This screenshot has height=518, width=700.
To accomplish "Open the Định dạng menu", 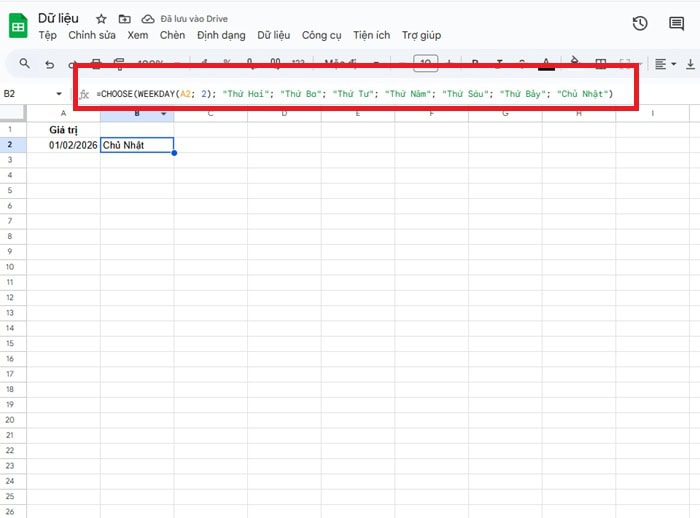I will coord(221,36).
